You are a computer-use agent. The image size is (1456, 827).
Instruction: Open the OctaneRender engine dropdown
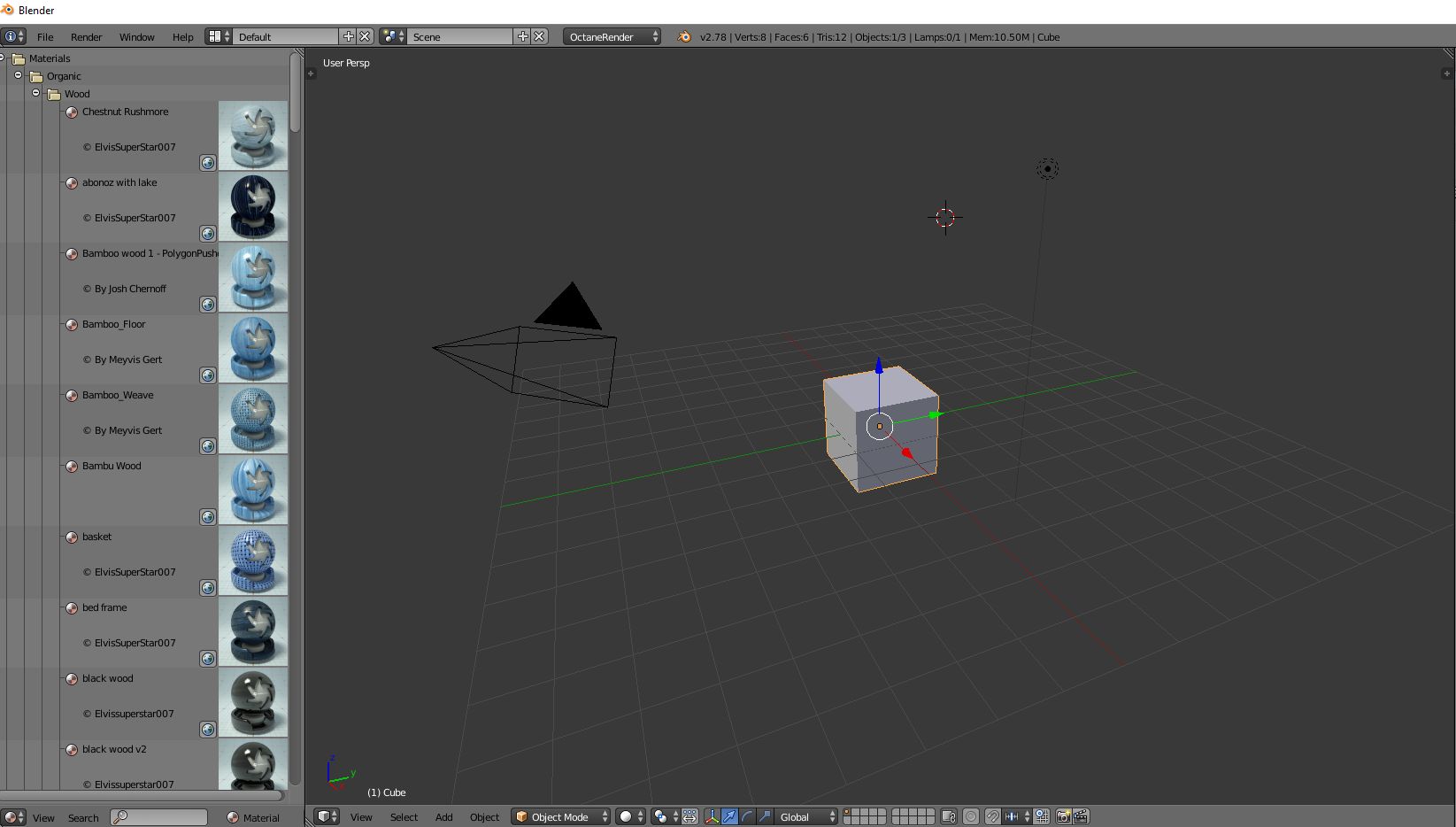coord(612,36)
